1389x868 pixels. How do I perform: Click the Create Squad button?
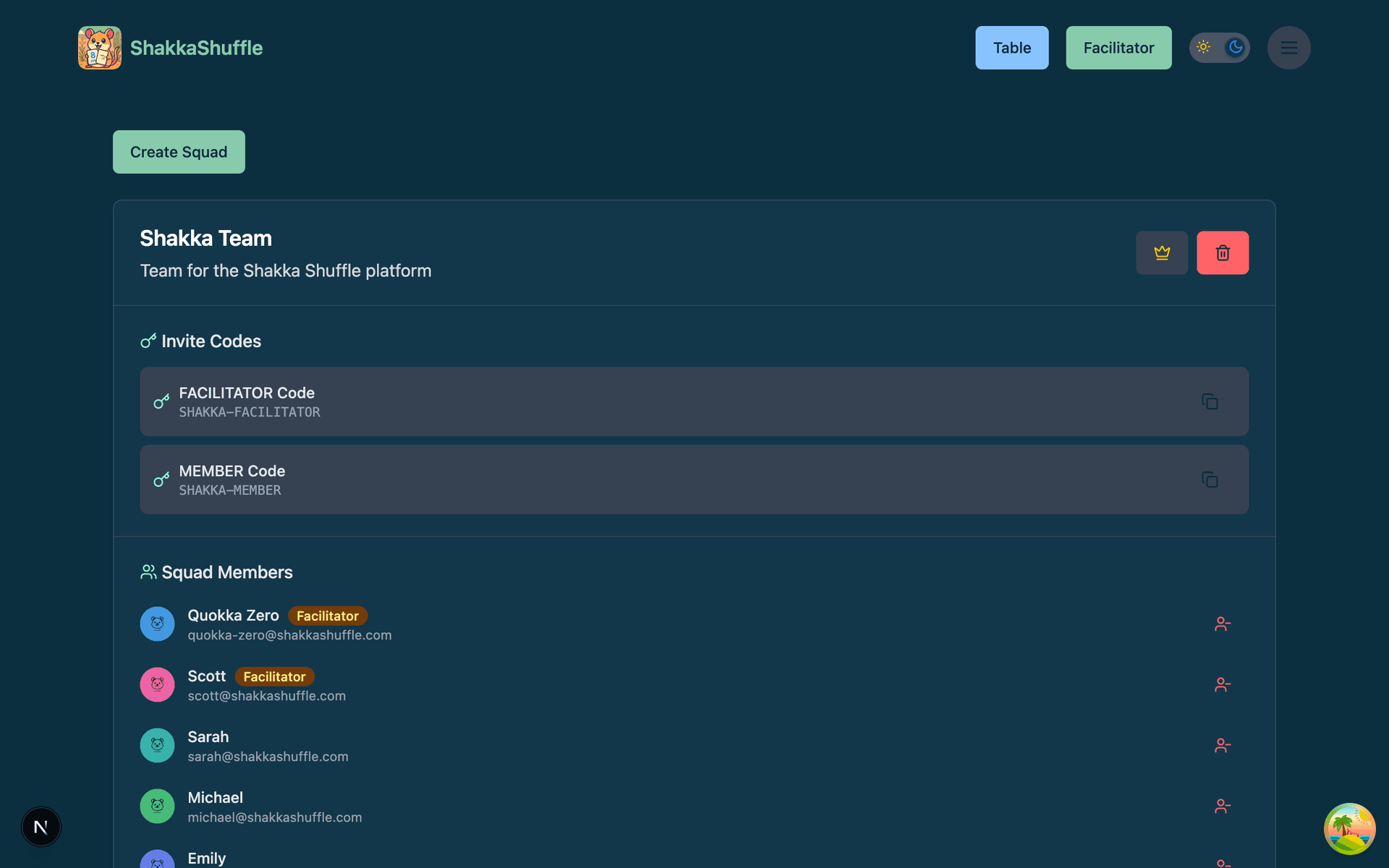click(178, 151)
